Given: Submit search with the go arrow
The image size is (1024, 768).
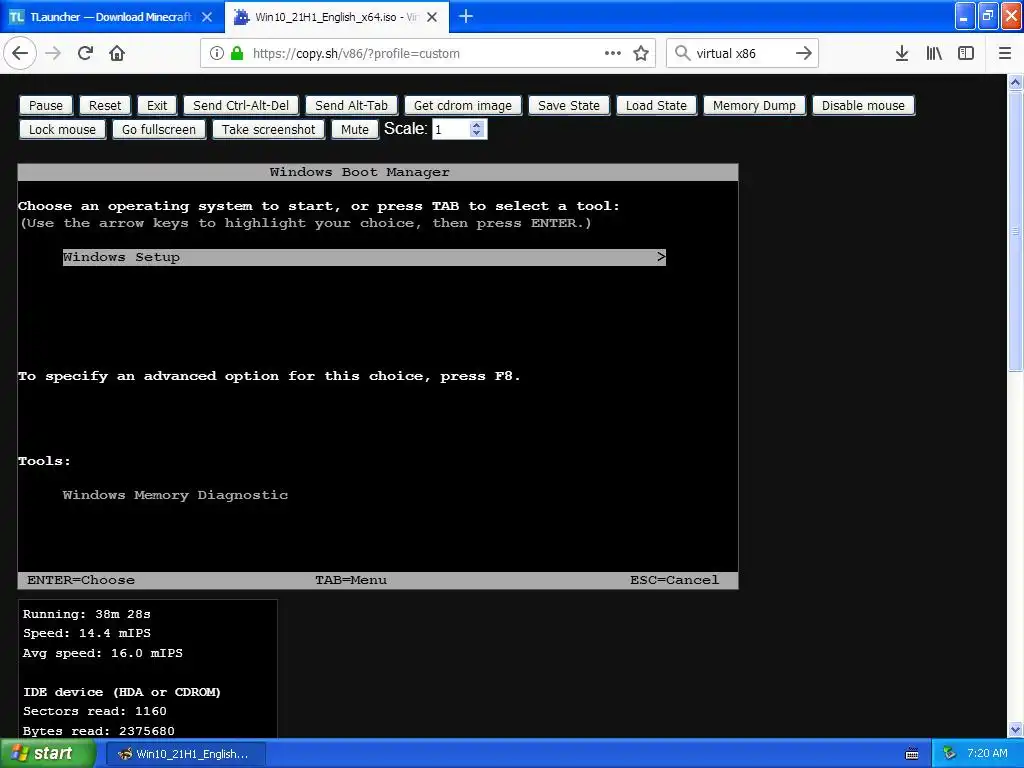Looking at the screenshot, I should [x=804, y=53].
